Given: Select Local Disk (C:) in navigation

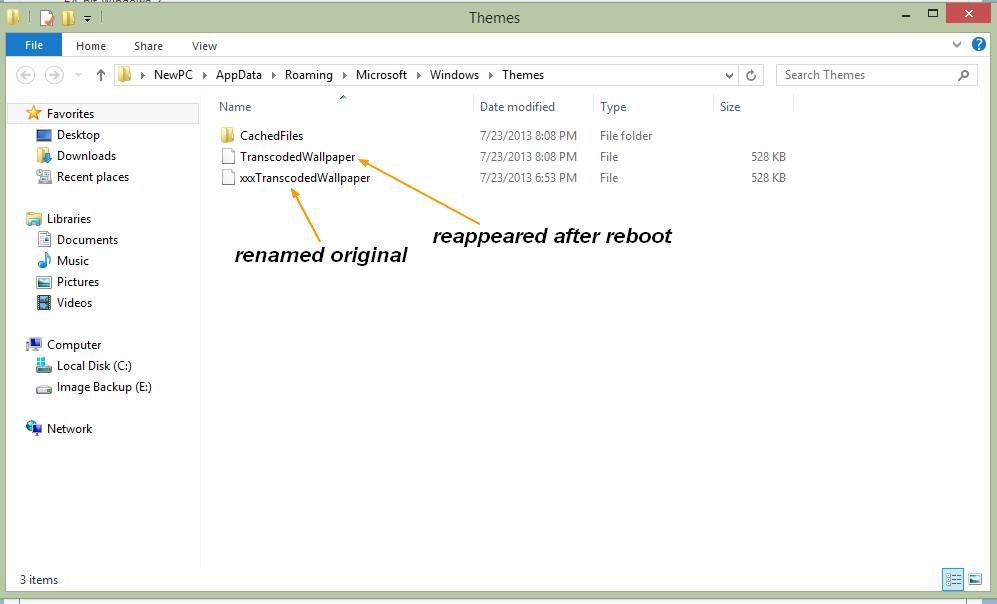Looking at the screenshot, I should pyautogui.click(x=94, y=366).
